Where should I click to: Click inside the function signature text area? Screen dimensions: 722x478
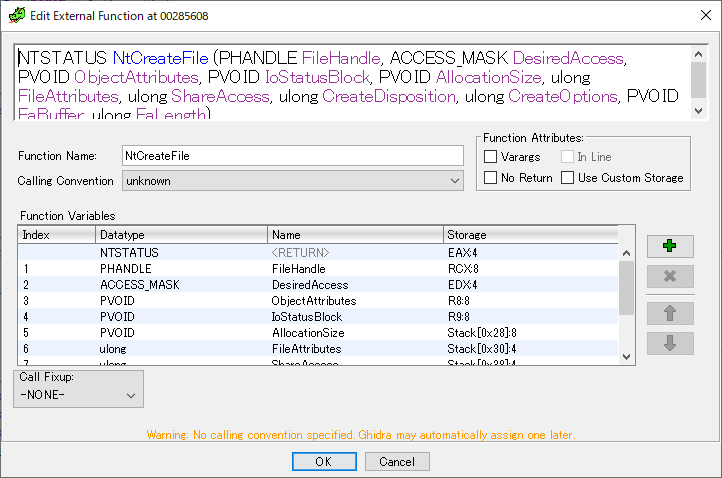(x=352, y=83)
